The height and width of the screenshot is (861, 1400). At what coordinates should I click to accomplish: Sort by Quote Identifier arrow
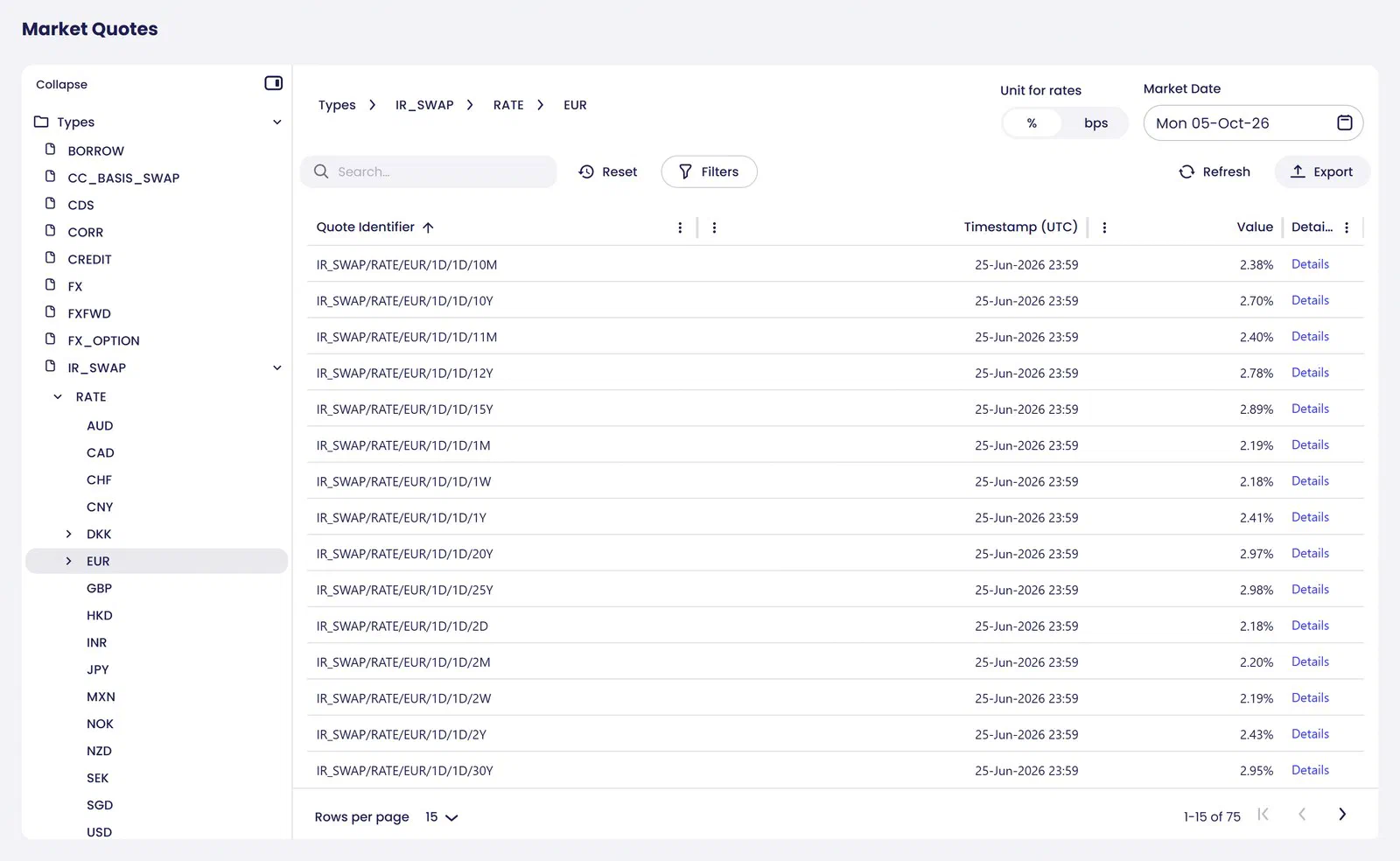point(428,227)
